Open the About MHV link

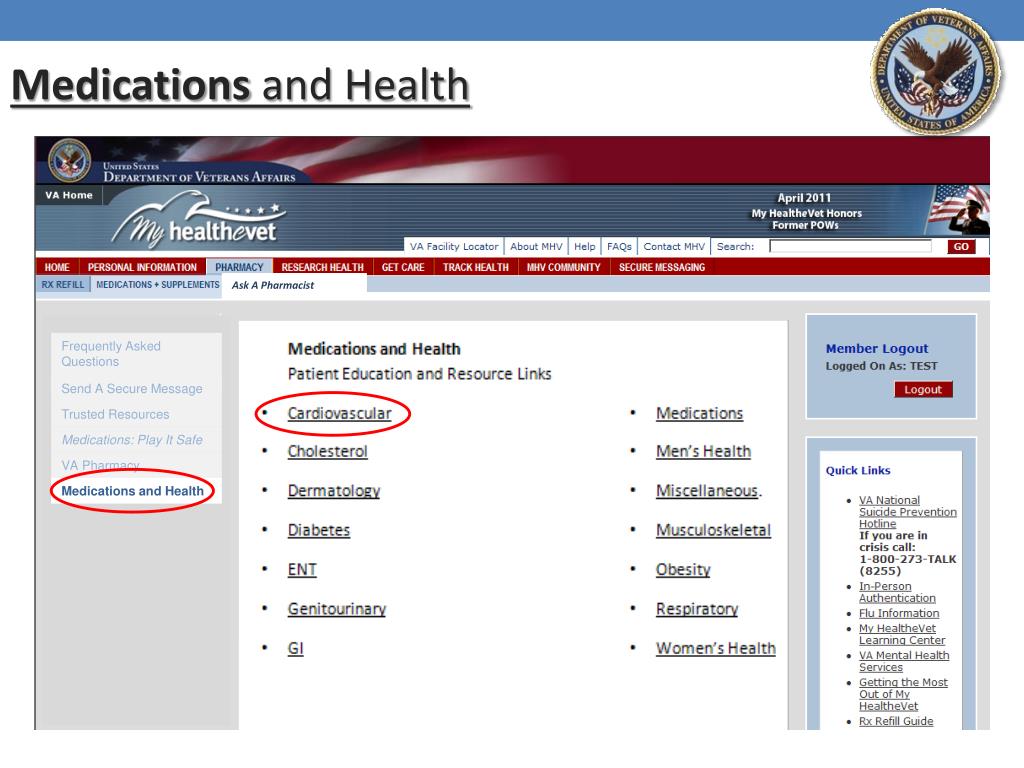coord(536,247)
